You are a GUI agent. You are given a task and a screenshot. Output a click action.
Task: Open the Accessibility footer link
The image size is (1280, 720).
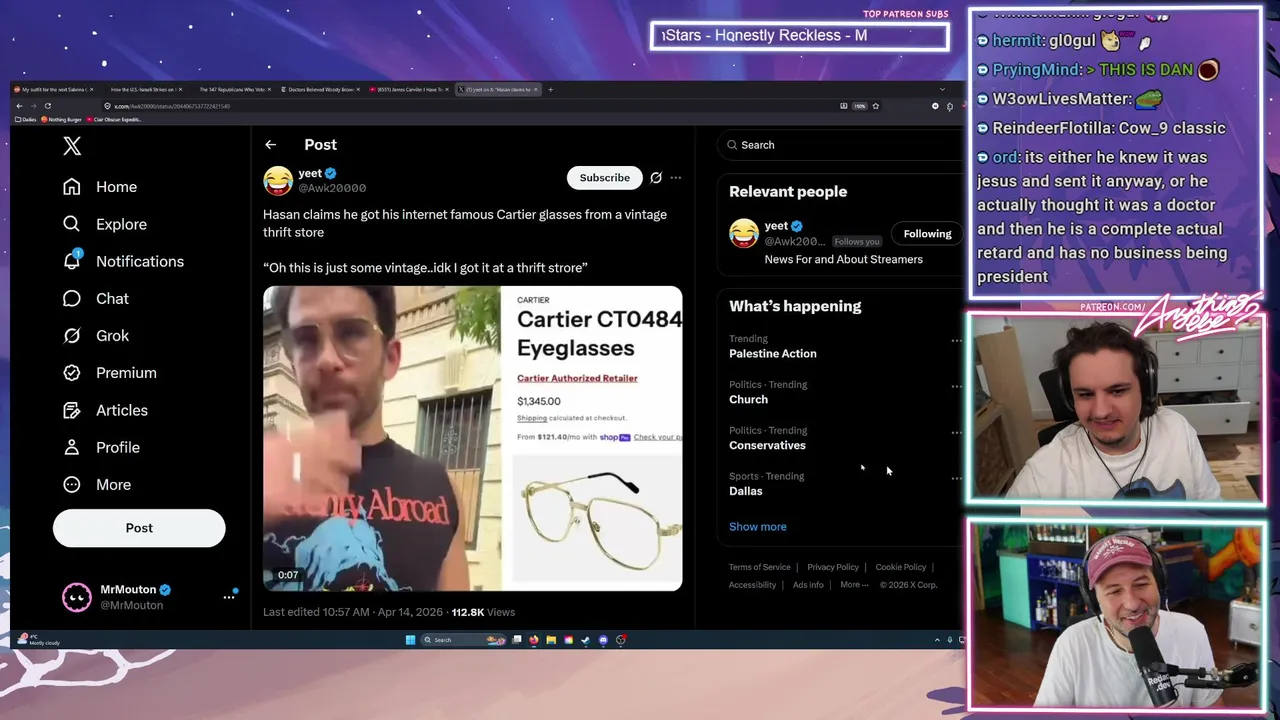[752, 585]
